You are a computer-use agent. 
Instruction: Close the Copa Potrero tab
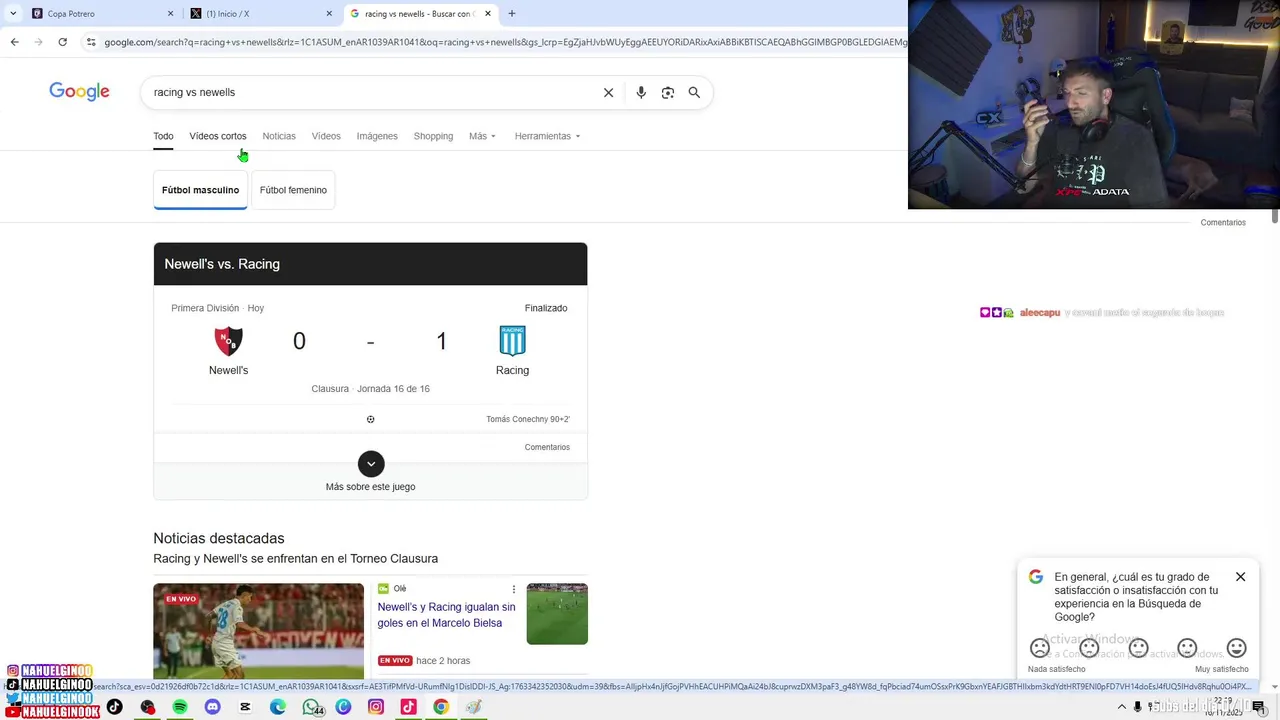point(170,14)
